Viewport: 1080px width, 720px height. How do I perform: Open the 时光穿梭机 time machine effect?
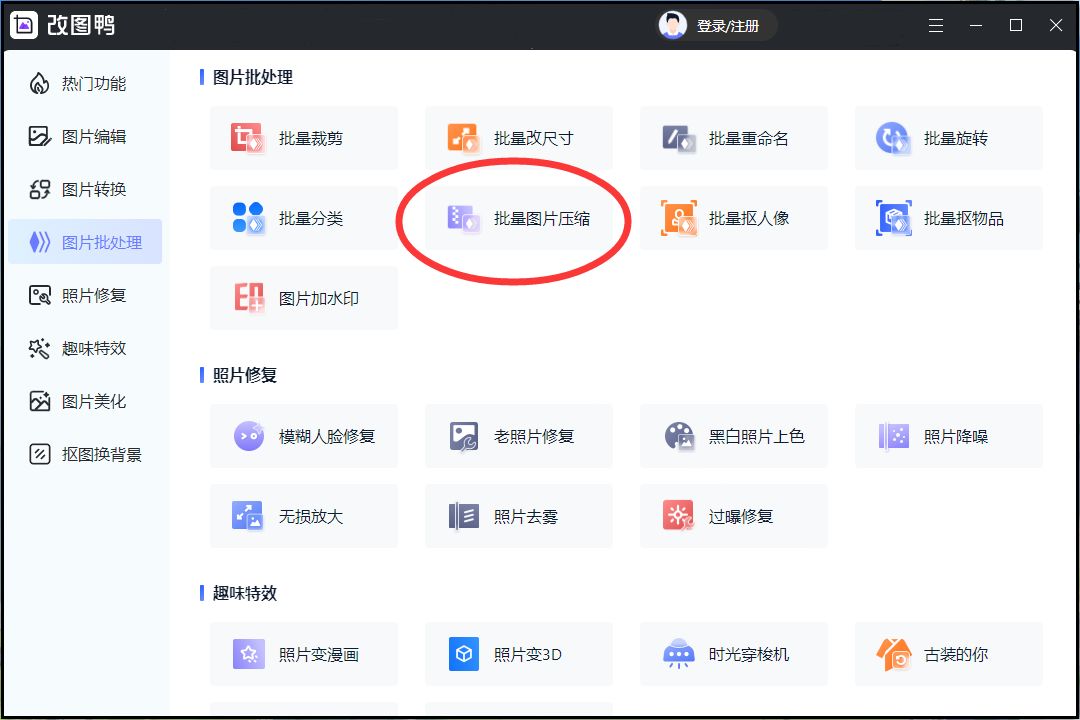(x=733, y=654)
